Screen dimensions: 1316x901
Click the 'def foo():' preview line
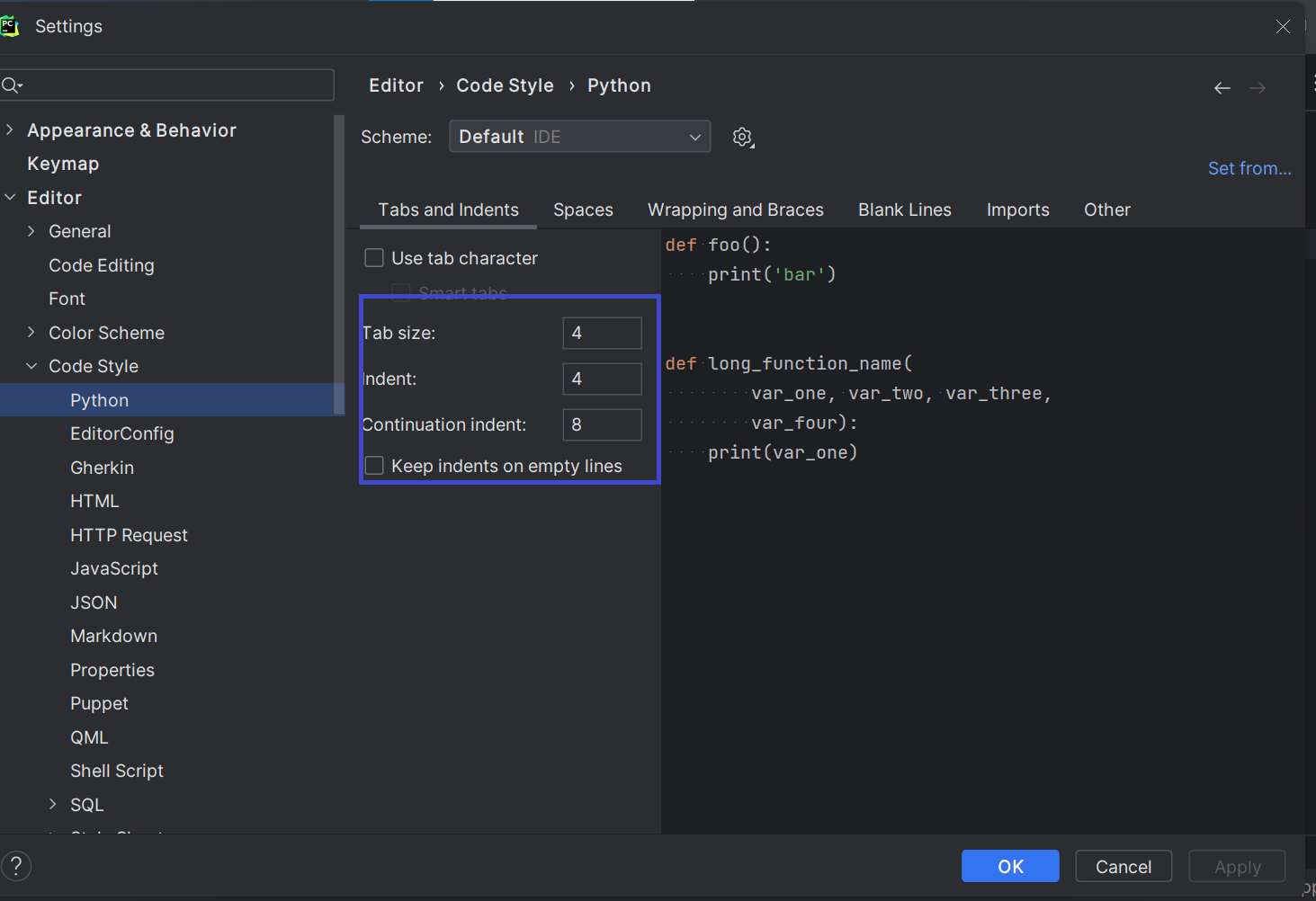click(718, 245)
